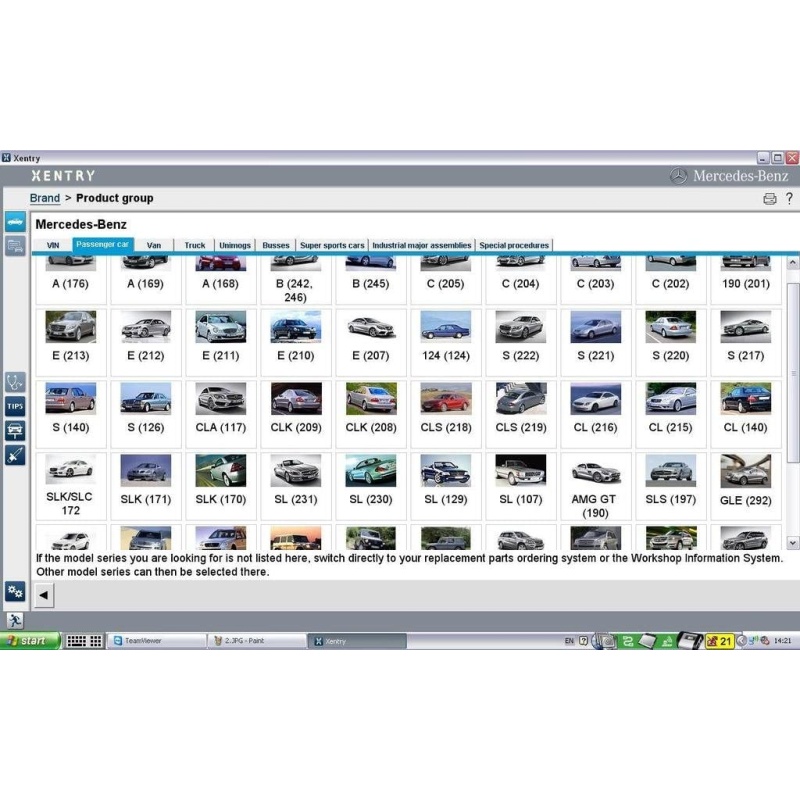This screenshot has width=800, height=800.
Task: Open Industrial major assemblies tab
Action: point(422,245)
